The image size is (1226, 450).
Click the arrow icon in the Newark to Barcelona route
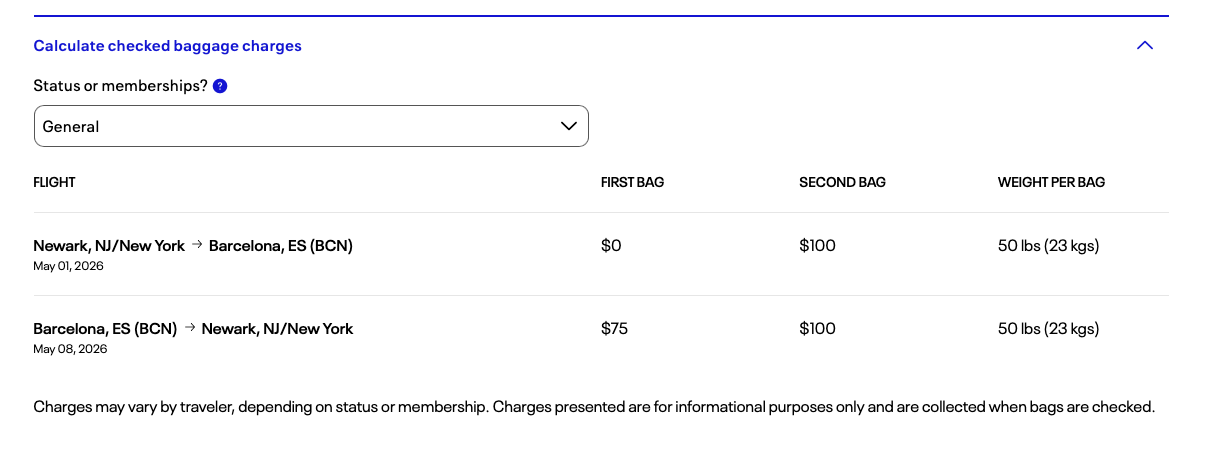pyautogui.click(x=197, y=245)
